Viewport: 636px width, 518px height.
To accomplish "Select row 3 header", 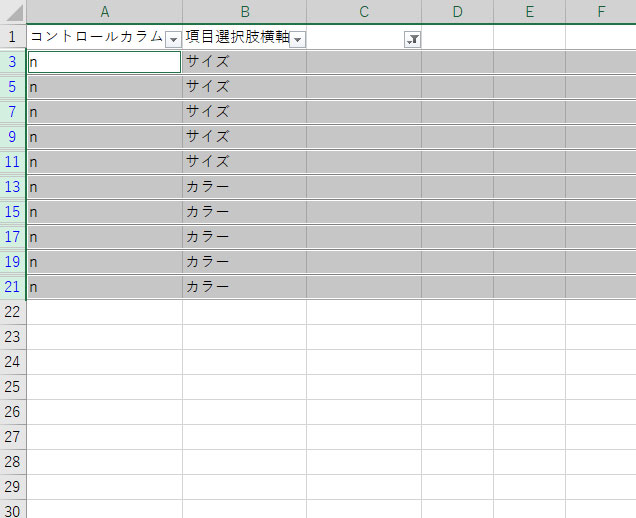I will (x=12, y=62).
